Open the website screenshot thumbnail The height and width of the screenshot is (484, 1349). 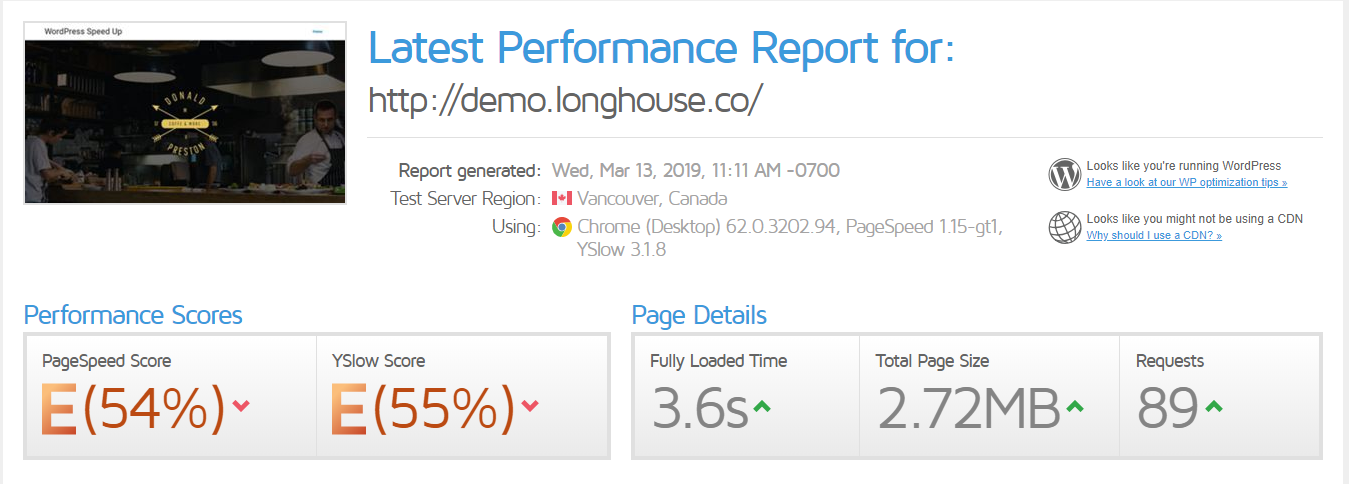pyautogui.click(x=185, y=113)
